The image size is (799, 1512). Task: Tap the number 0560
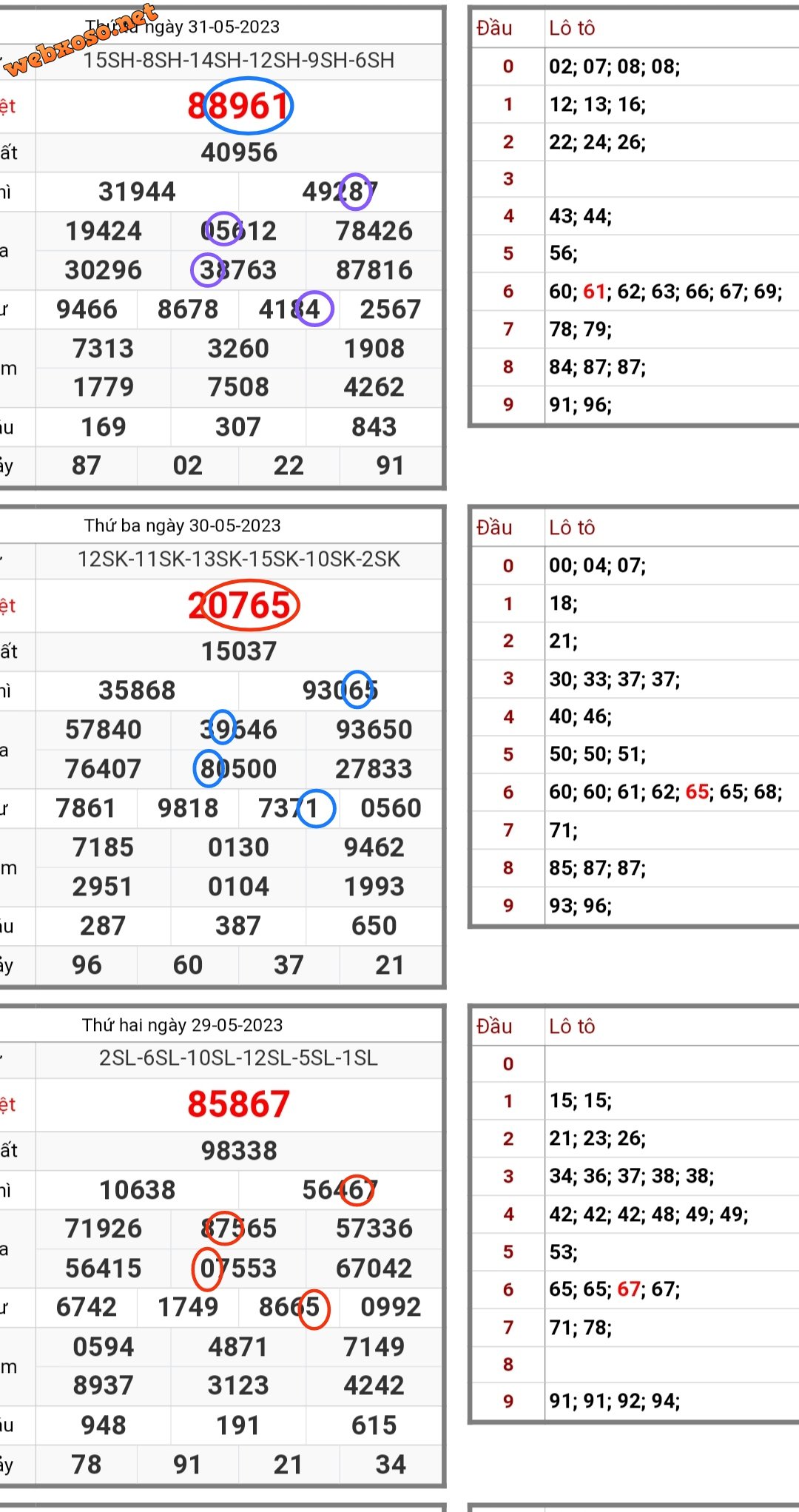(x=391, y=808)
